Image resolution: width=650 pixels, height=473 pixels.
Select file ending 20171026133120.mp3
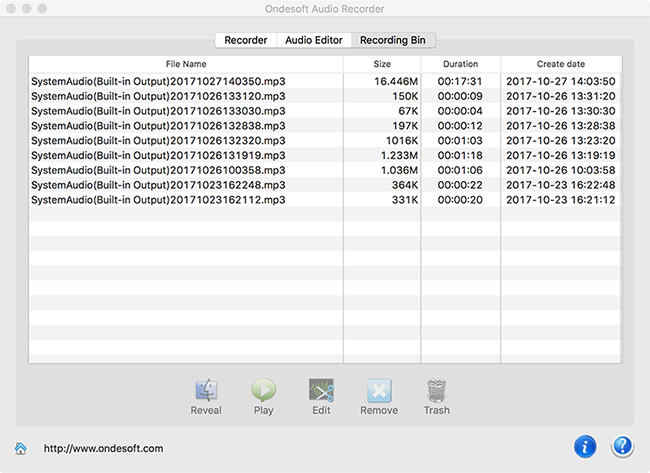tap(158, 96)
